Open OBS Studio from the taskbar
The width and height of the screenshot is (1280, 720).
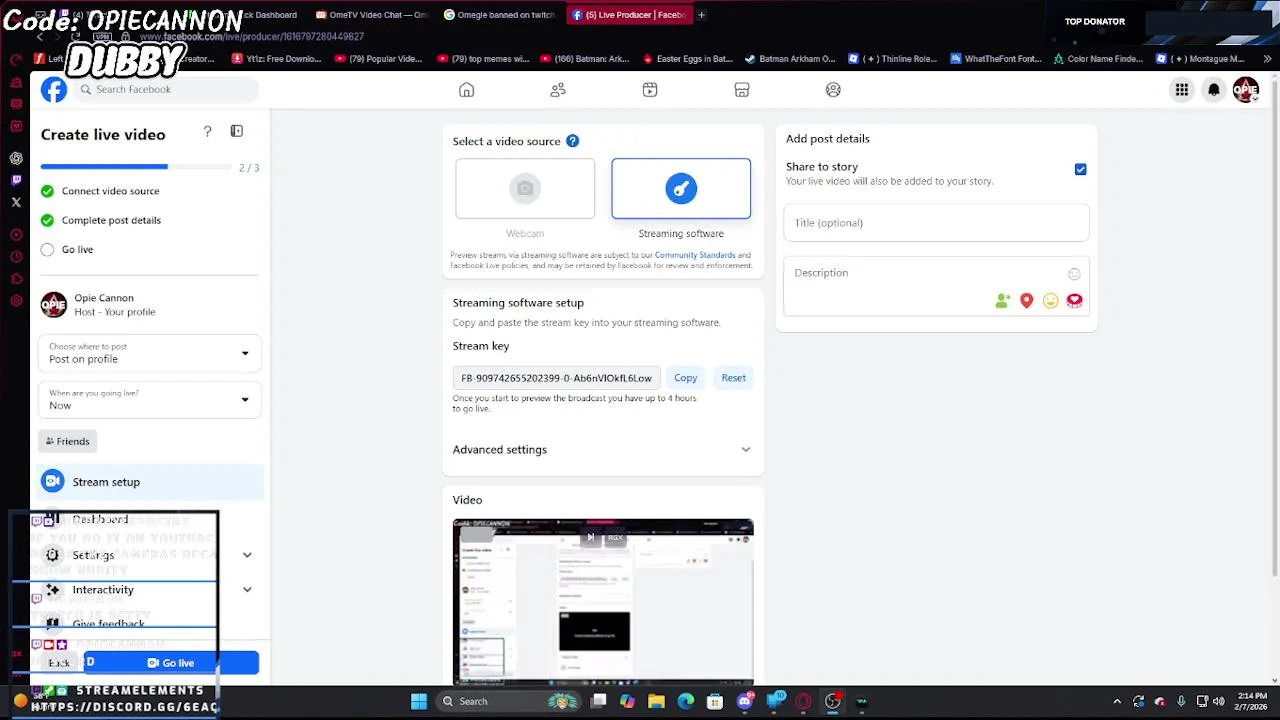click(x=832, y=701)
